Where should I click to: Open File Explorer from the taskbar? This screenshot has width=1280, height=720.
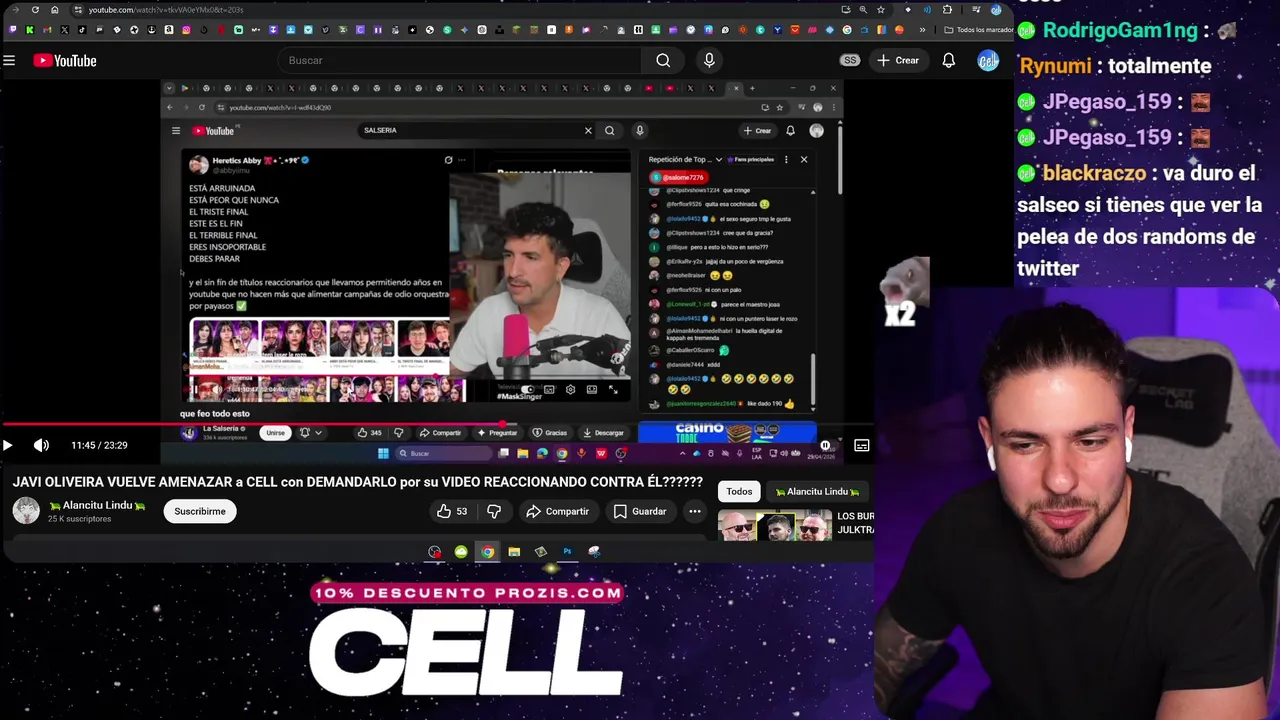pyautogui.click(x=514, y=551)
